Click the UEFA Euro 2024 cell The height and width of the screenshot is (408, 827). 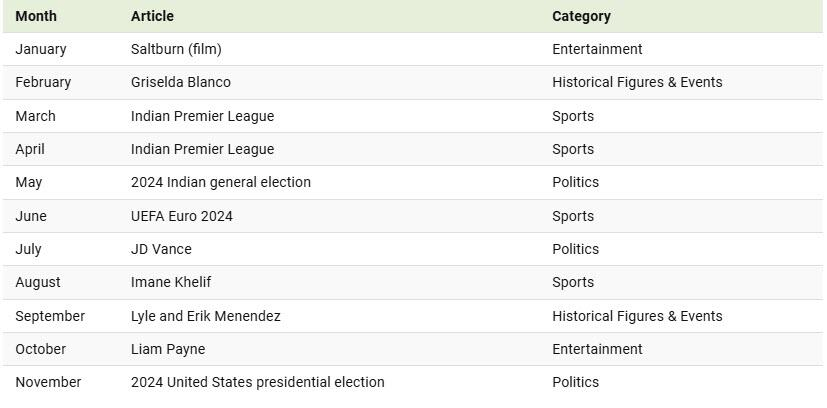(x=181, y=216)
